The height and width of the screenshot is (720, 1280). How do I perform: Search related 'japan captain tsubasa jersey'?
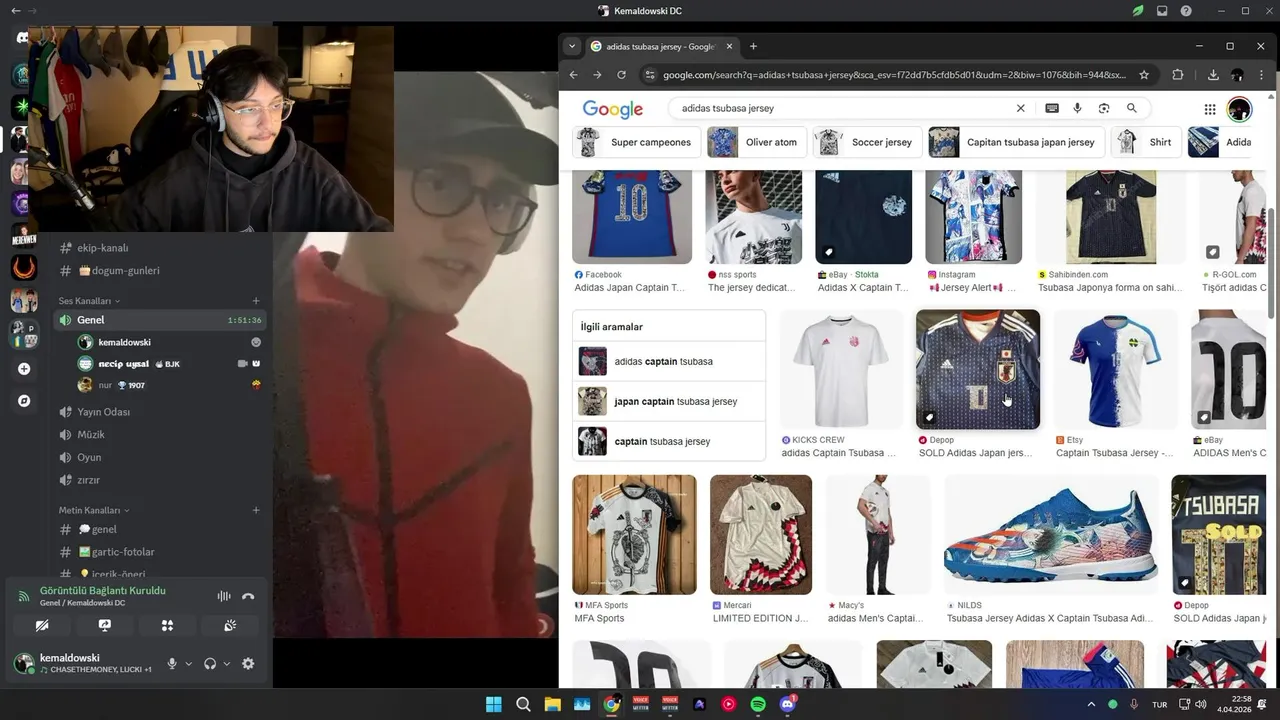[669, 401]
